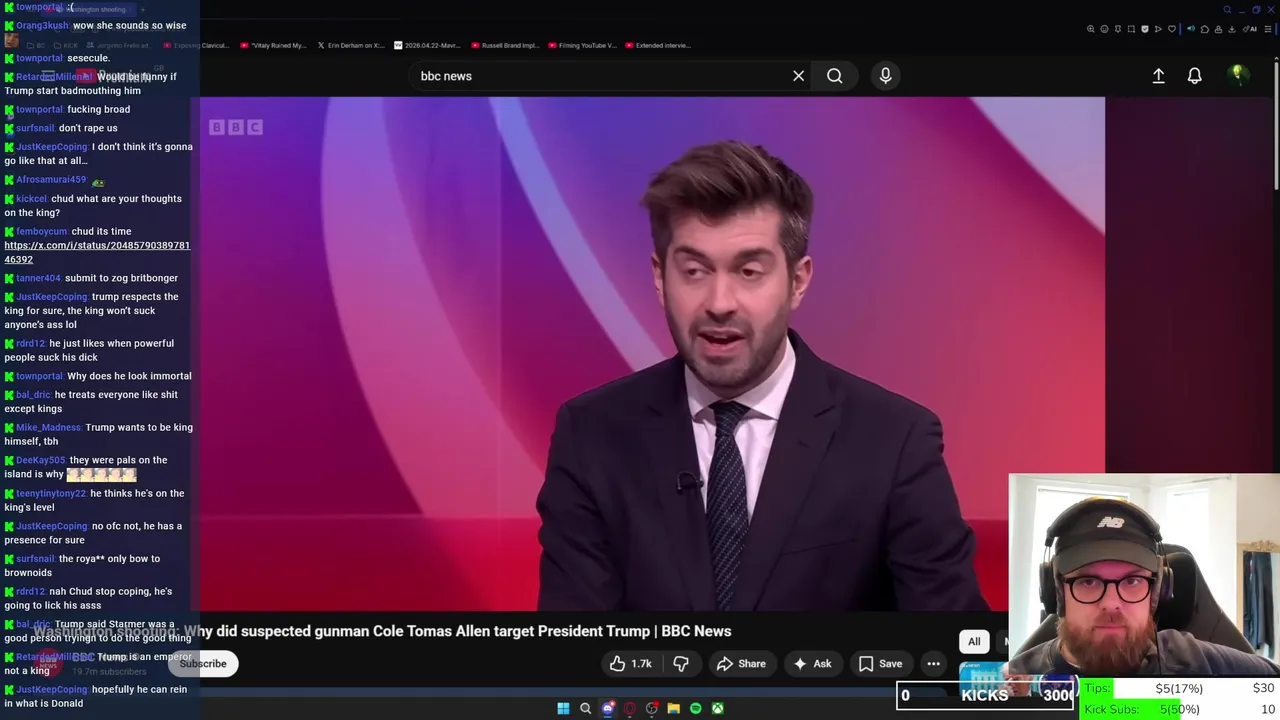Image resolution: width=1280 pixels, height=720 pixels.
Task: Start voice search with the microphone icon
Action: click(x=885, y=76)
